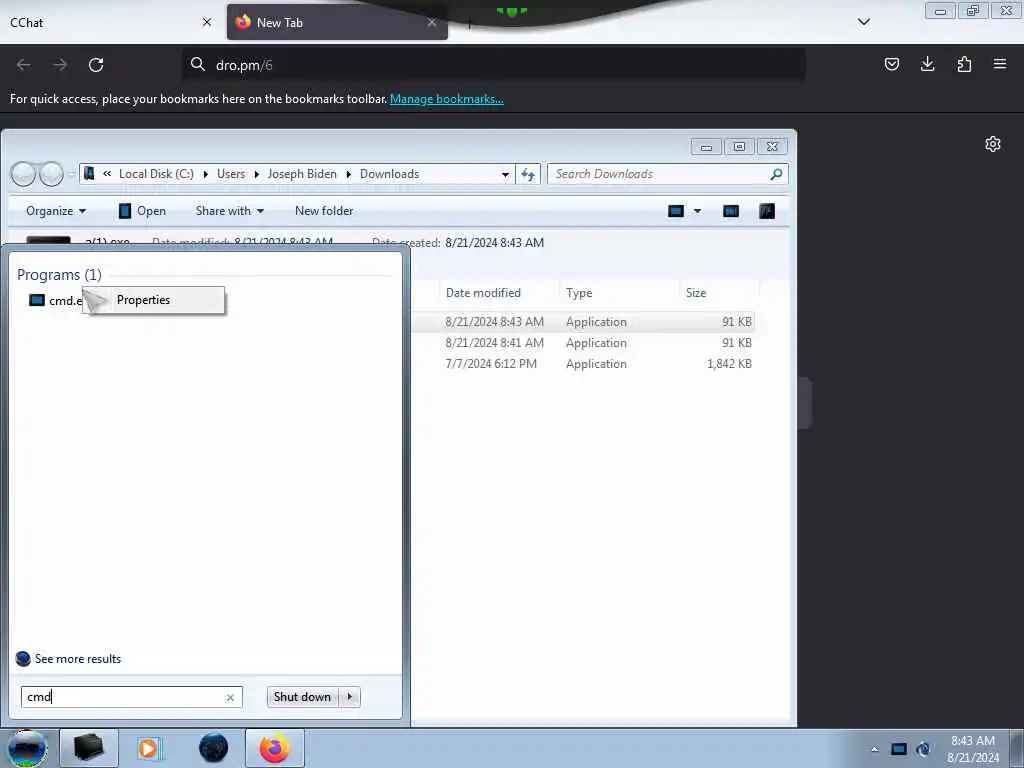Viewport: 1024px width, 768px height.
Task: Change the view using the views icon
Action: click(x=676, y=211)
